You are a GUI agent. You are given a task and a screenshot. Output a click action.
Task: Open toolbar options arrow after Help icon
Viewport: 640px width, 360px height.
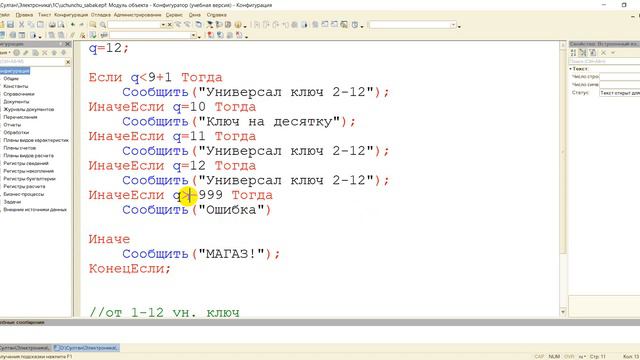pos(245,27)
